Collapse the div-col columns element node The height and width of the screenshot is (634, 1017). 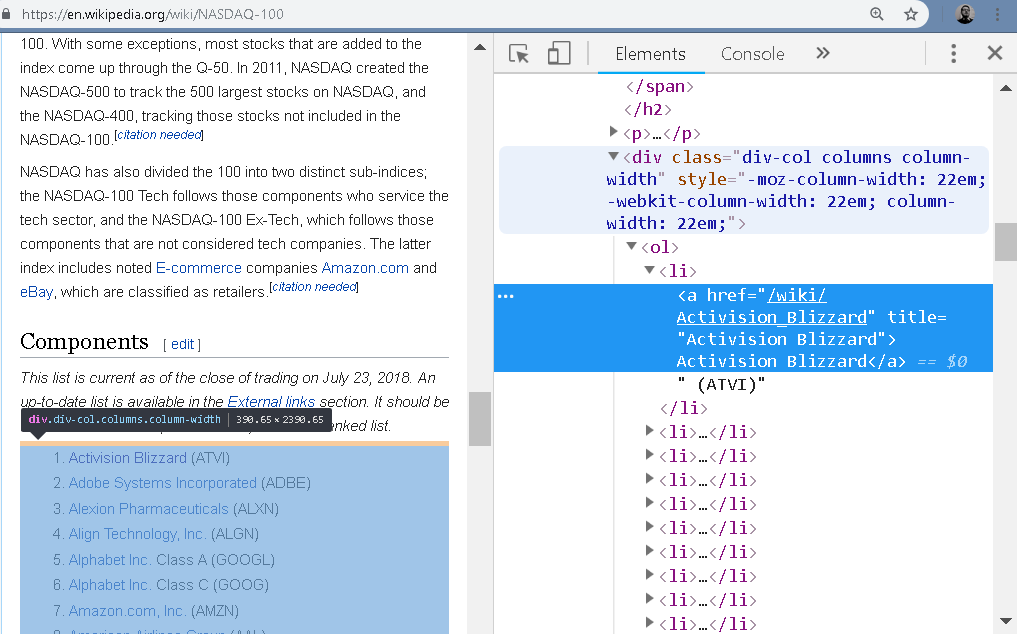click(613, 156)
